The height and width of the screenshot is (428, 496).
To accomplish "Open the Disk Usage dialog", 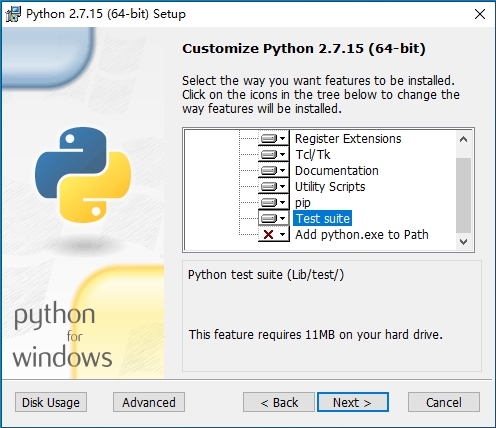I will pyautogui.click(x=51, y=402).
